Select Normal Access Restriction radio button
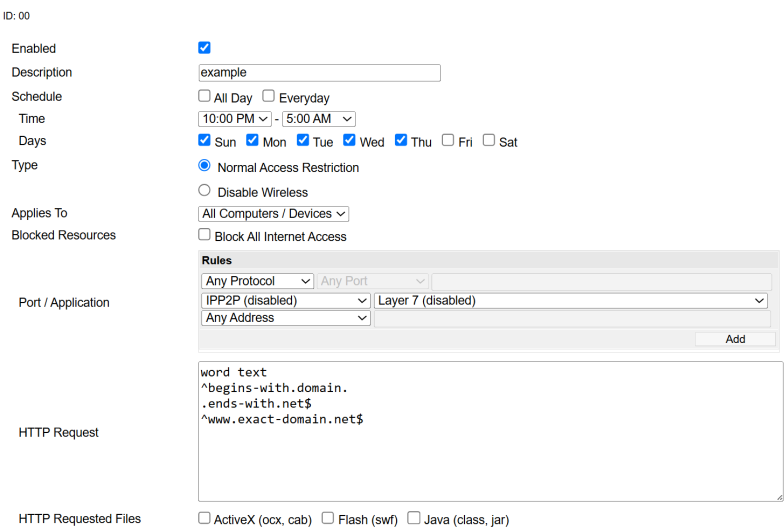The height and width of the screenshot is (529, 784). coord(205,166)
